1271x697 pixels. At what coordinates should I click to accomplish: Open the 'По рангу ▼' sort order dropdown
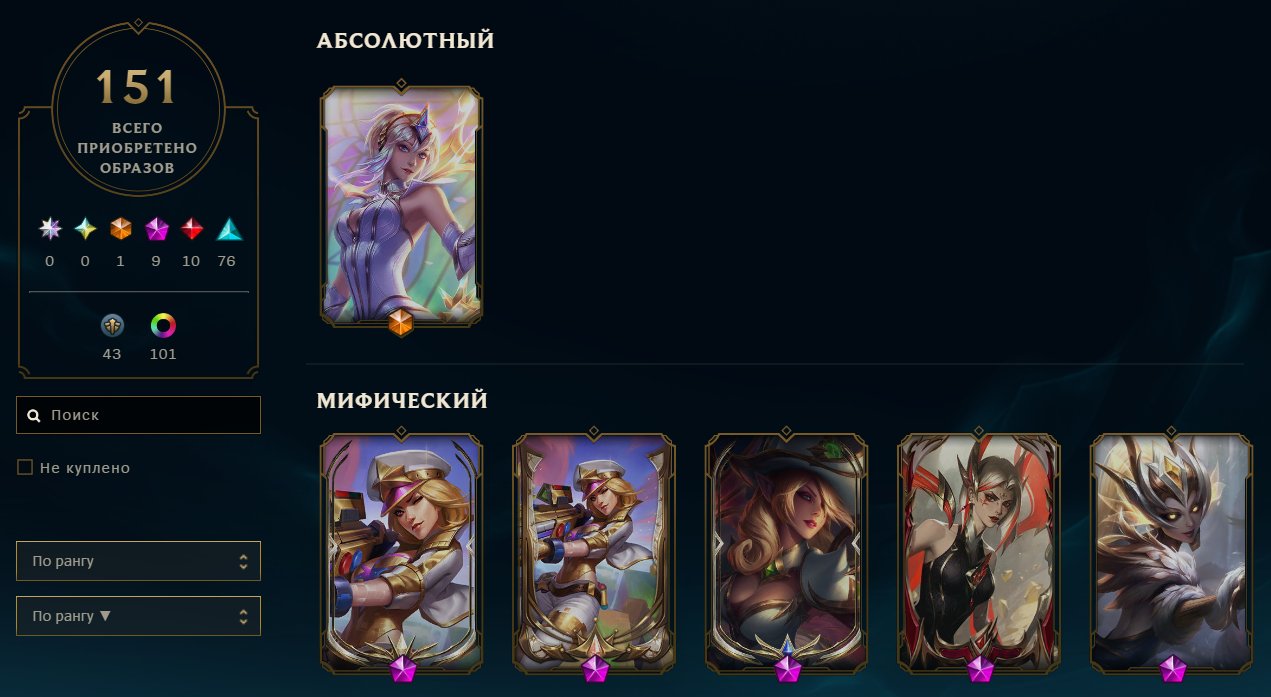tap(138, 616)
